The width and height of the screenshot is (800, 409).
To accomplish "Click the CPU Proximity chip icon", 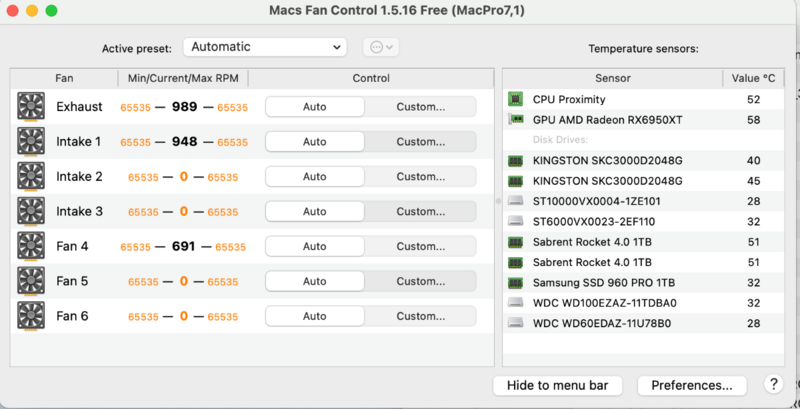I will pyautogui.click(x=516, y=99).
